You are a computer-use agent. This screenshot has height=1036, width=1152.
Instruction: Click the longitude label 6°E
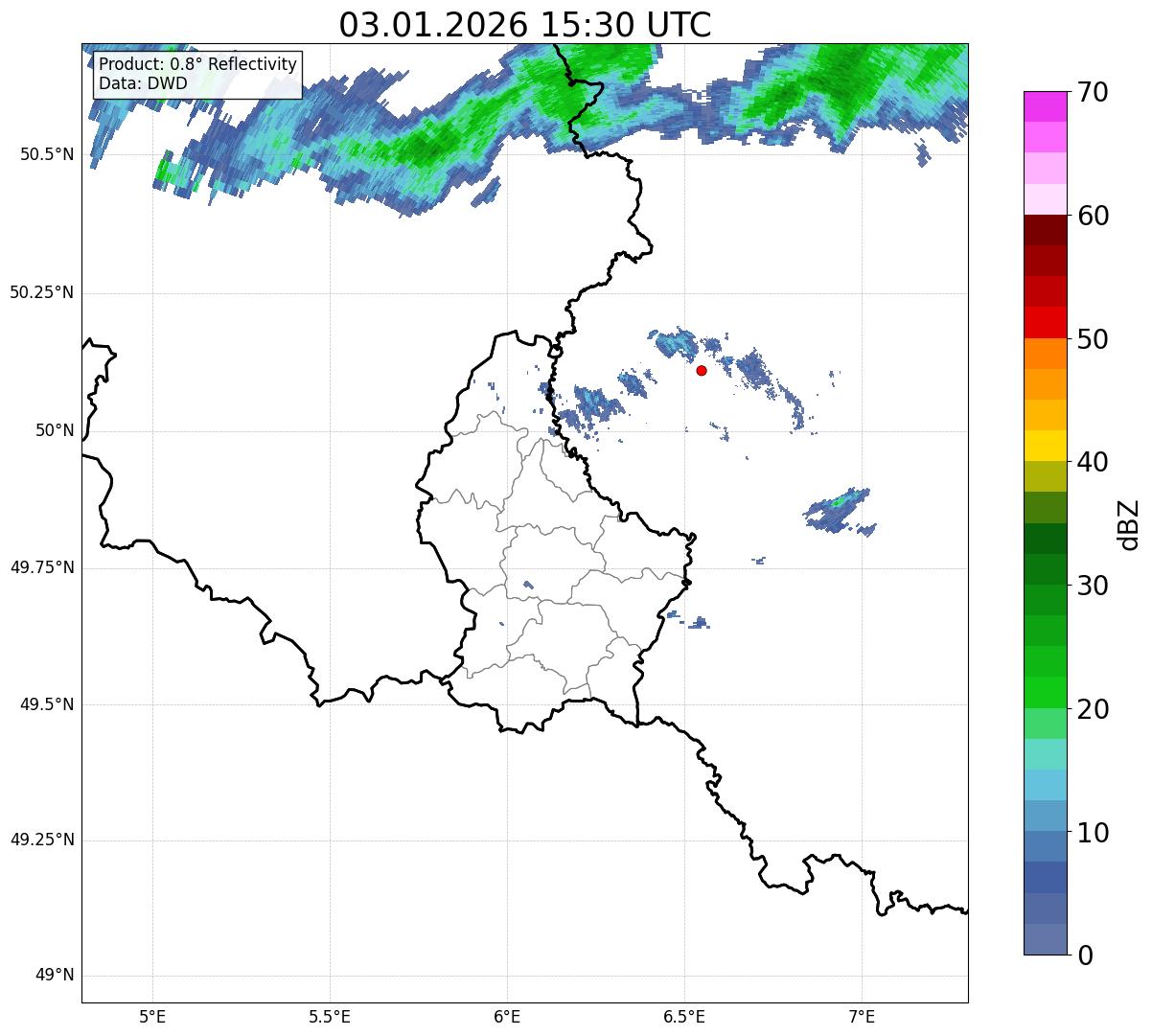pos(507,1016)
